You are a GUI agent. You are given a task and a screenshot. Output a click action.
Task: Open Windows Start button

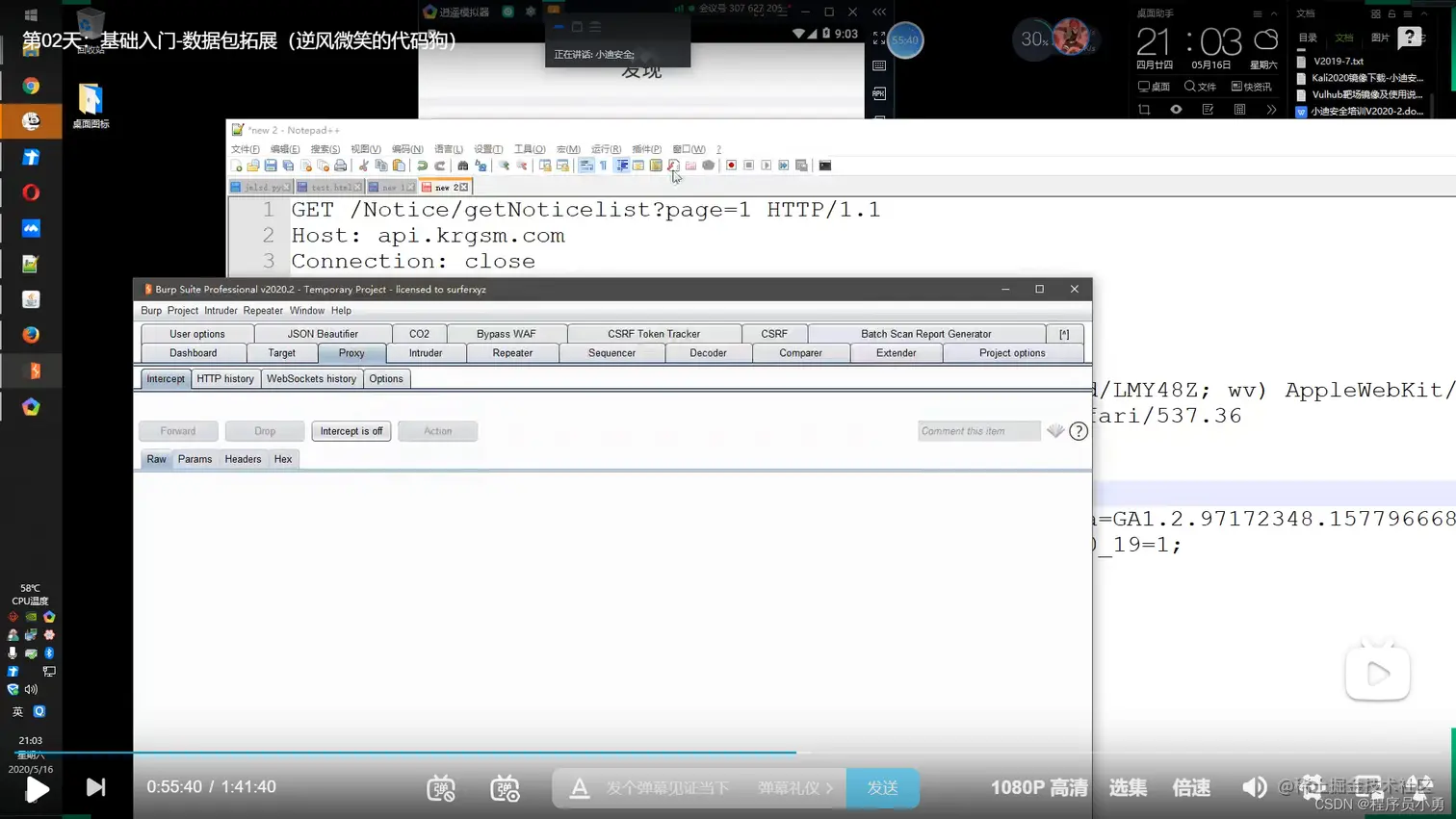(x=31, y=15)
